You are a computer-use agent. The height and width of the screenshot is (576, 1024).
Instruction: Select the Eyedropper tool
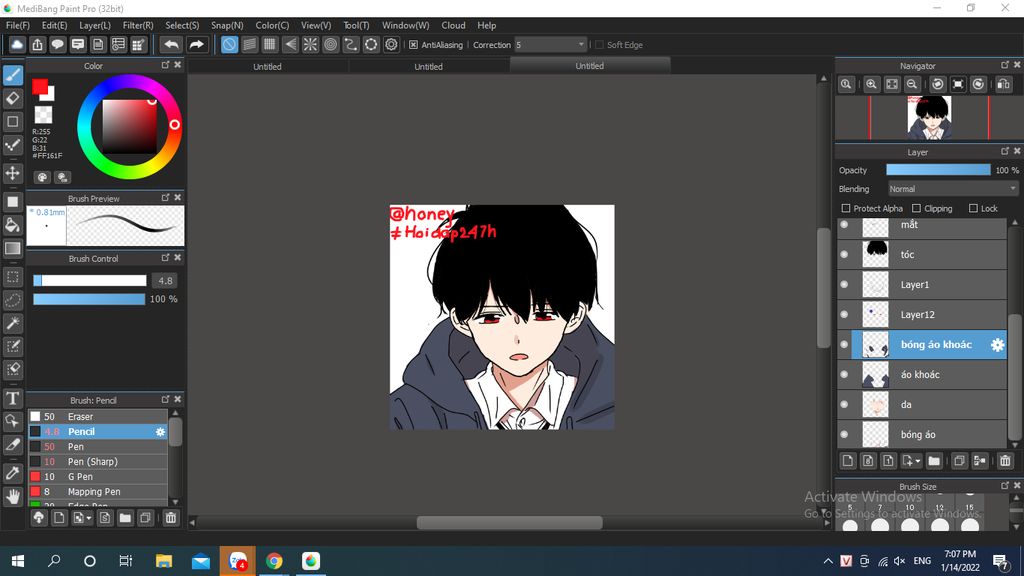(13, 473)
